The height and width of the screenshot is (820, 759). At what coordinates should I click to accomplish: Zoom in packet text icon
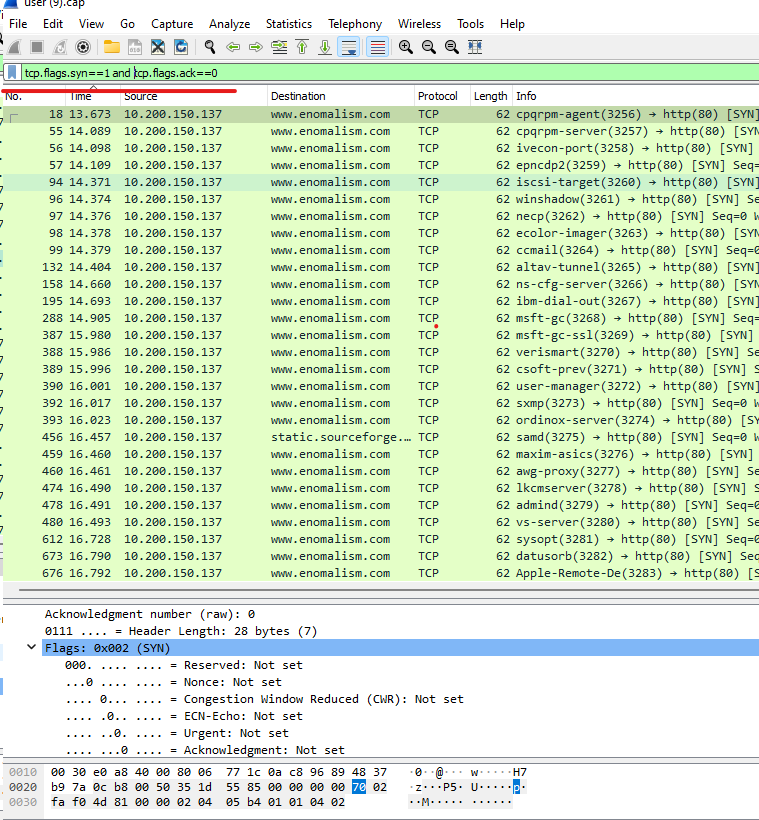[405, 47]
